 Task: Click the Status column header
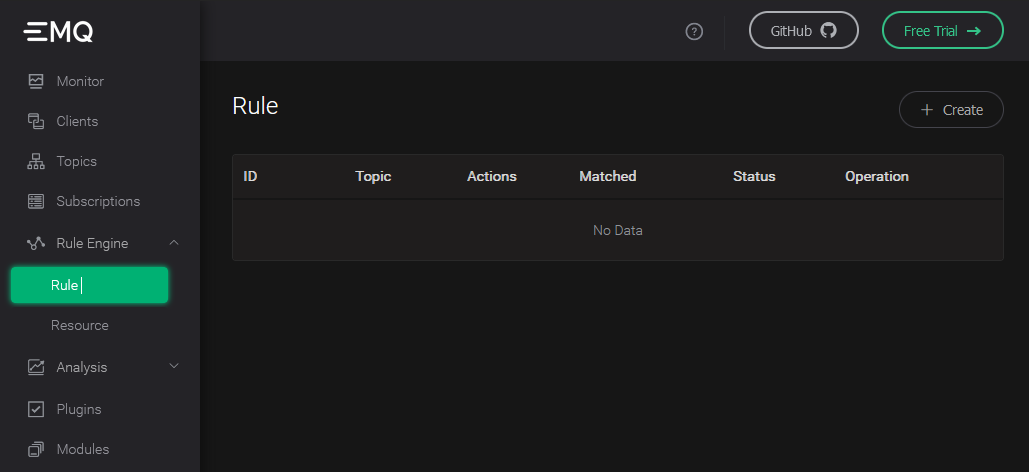pyautogui.click(x=753, y=176)
